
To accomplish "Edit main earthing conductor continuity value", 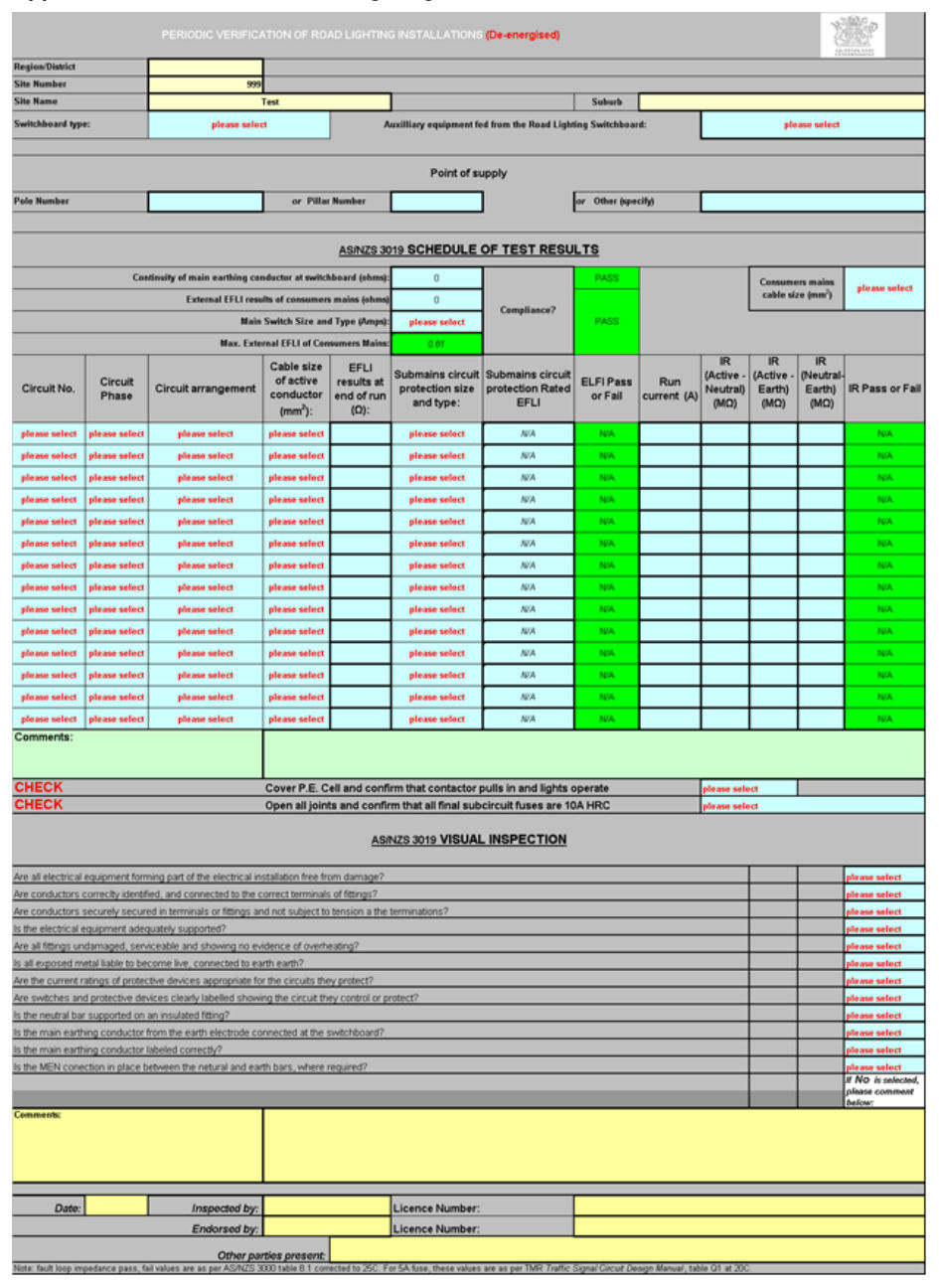I will point(437,278).
